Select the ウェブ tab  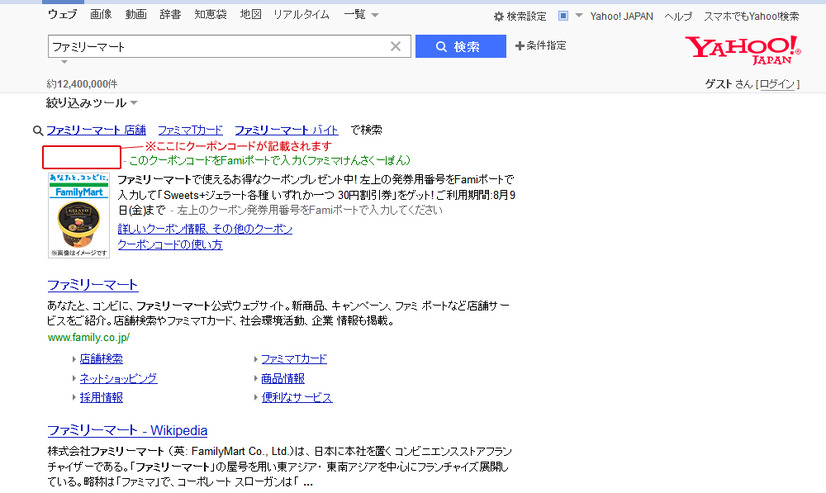62,14
